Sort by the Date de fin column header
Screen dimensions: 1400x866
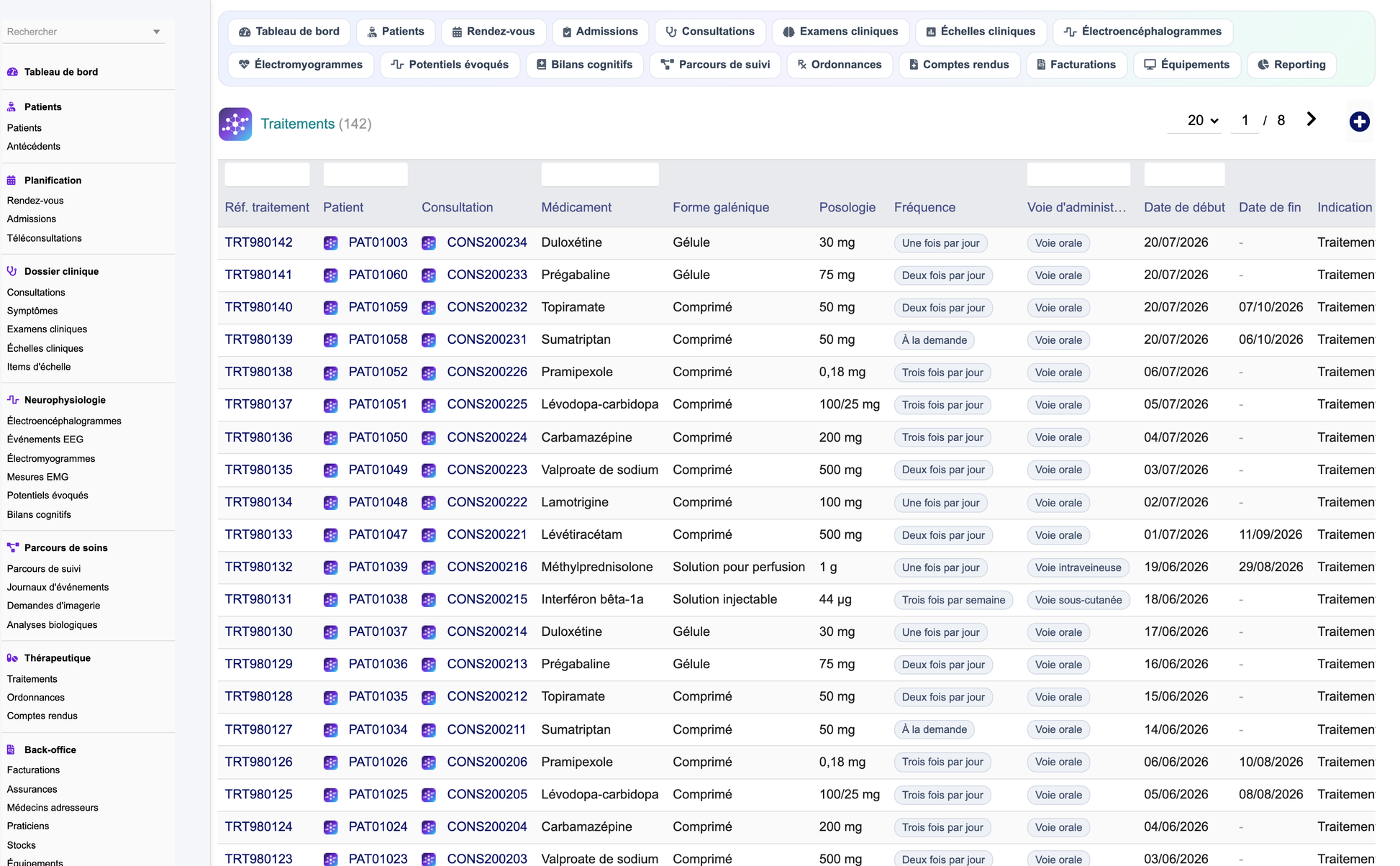pyautogui.click(x=1269, y=207)
